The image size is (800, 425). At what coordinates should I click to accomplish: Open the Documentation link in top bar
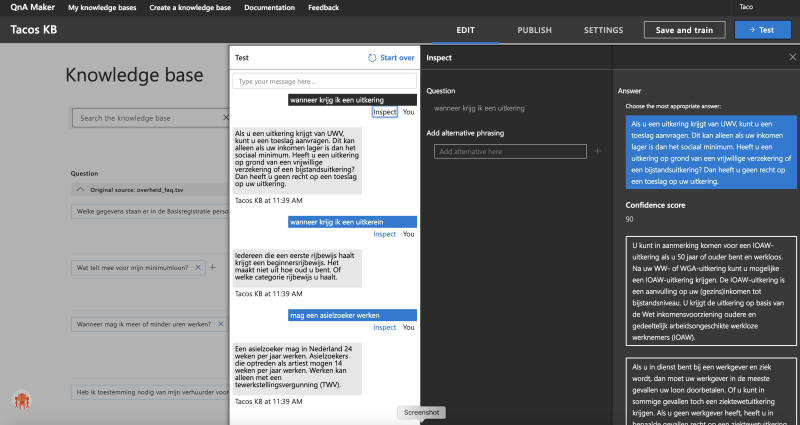pos(269,8)
